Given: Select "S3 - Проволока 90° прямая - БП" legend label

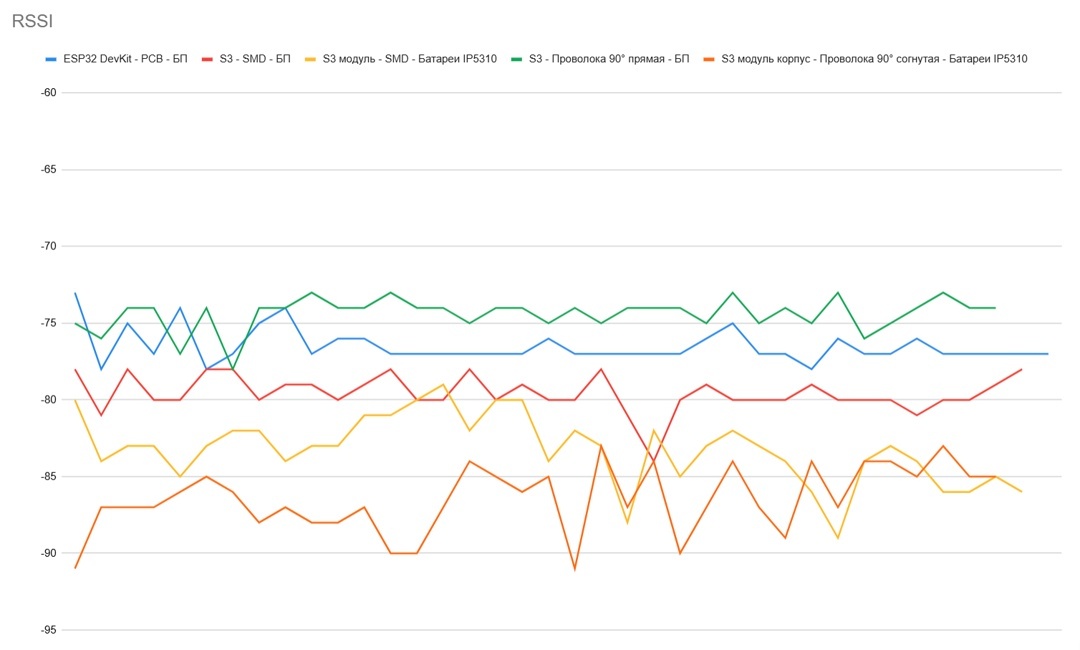Looking at the screenshot, I should 609,59.
